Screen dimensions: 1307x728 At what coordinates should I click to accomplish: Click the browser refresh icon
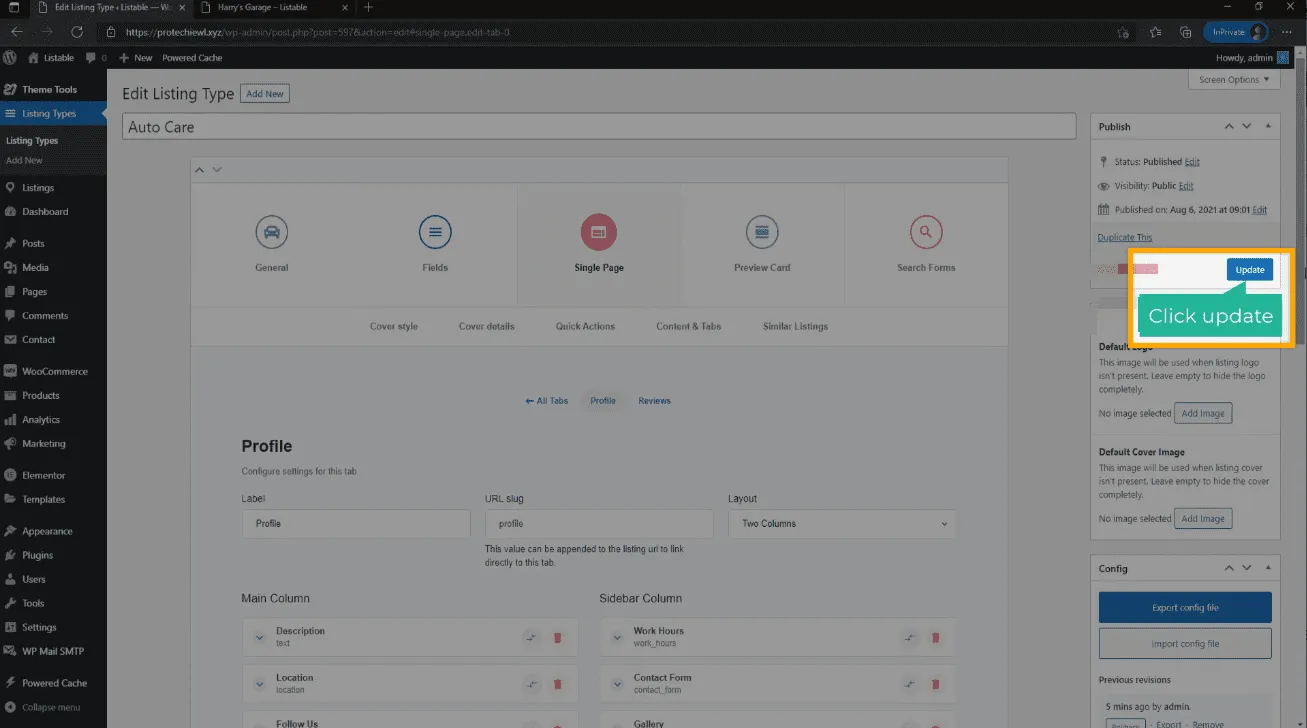(x=77, y=32)
